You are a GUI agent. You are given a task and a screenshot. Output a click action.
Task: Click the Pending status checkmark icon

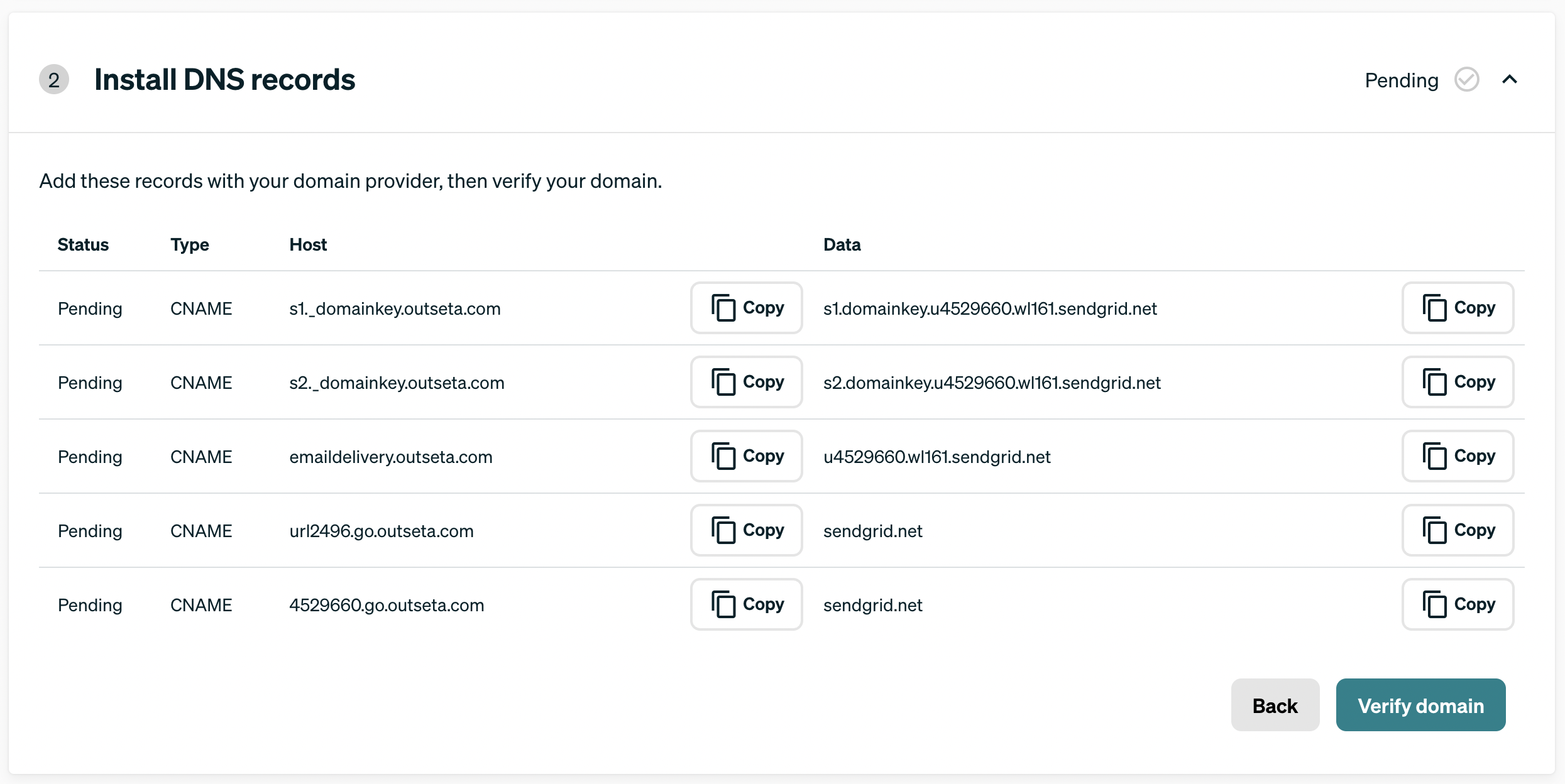coord(1466,80)
